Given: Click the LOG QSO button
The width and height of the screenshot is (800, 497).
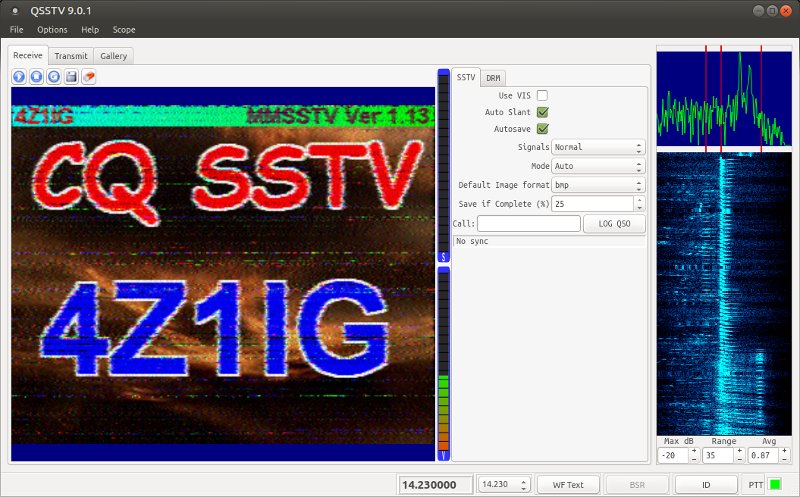Looking at the screenshot, I should click(614, 223).
